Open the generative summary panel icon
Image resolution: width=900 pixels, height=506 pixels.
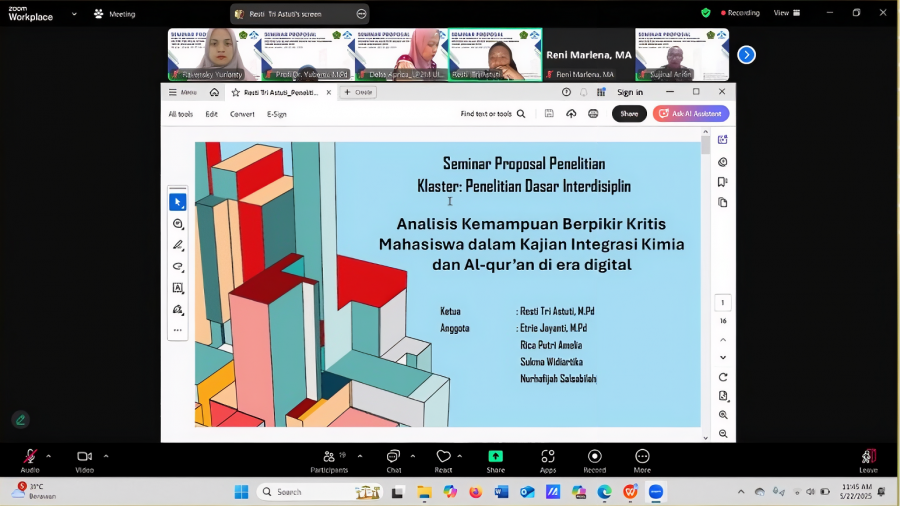point(723,139)
